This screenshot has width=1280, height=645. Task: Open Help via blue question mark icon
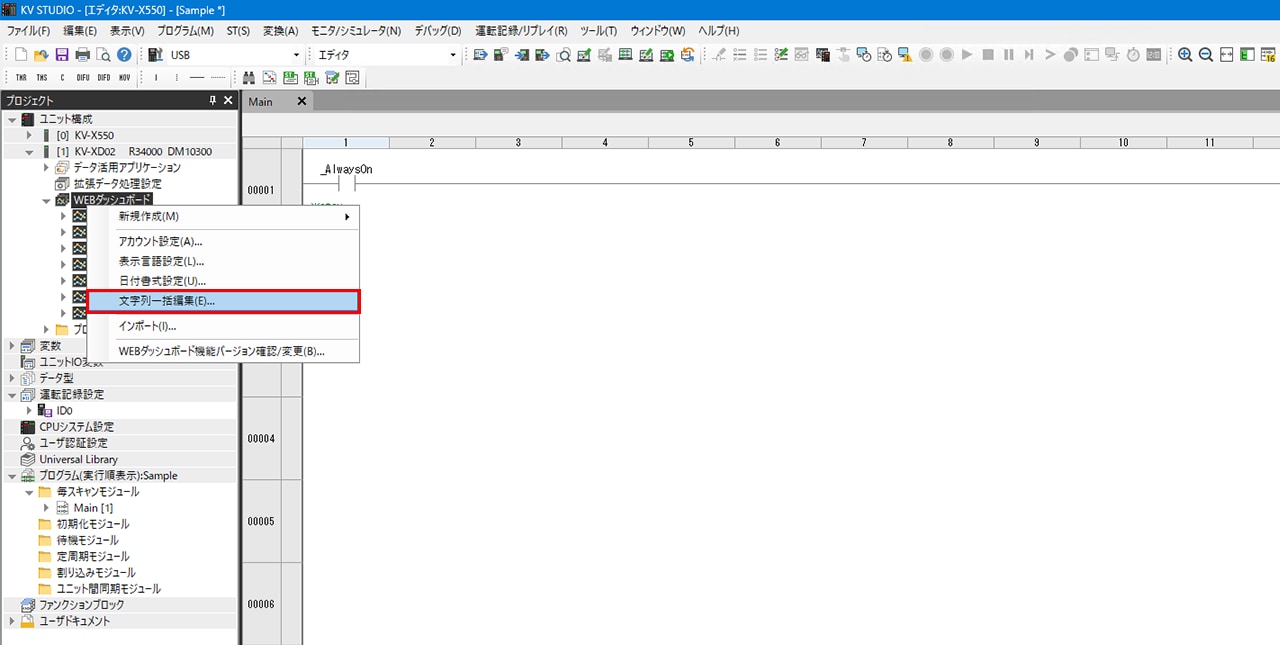124,55
